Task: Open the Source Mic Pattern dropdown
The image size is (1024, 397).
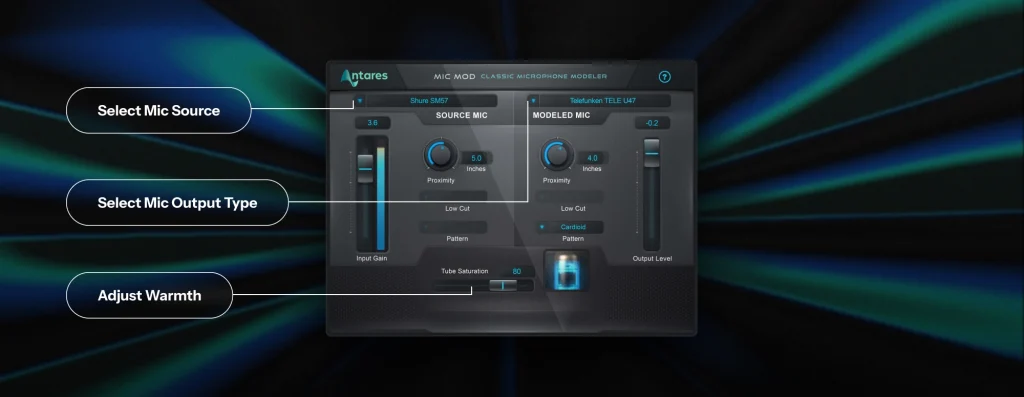Action: (453, 227)
